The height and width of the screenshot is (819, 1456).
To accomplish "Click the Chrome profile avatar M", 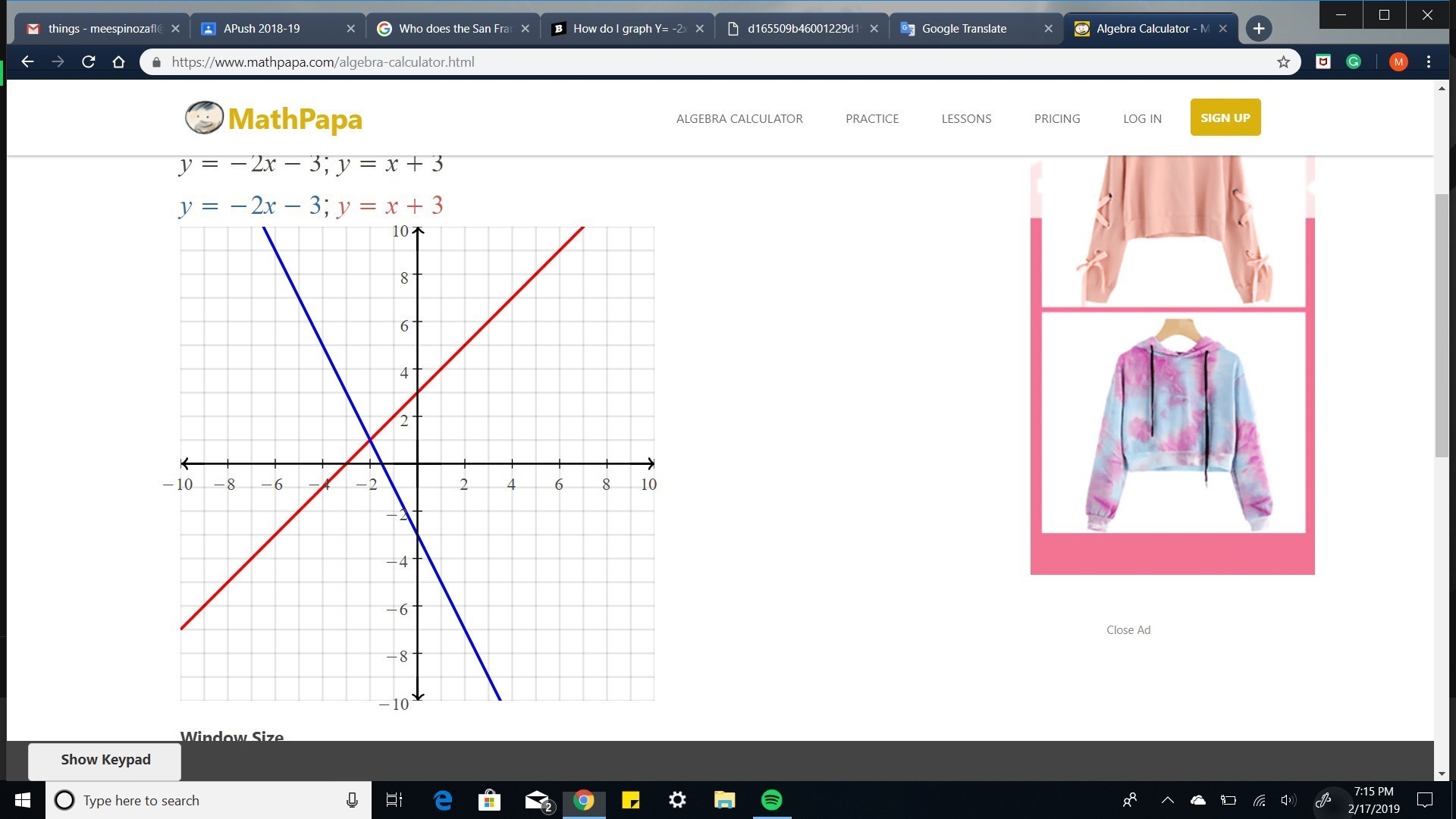I will [x=1398, y=62].
